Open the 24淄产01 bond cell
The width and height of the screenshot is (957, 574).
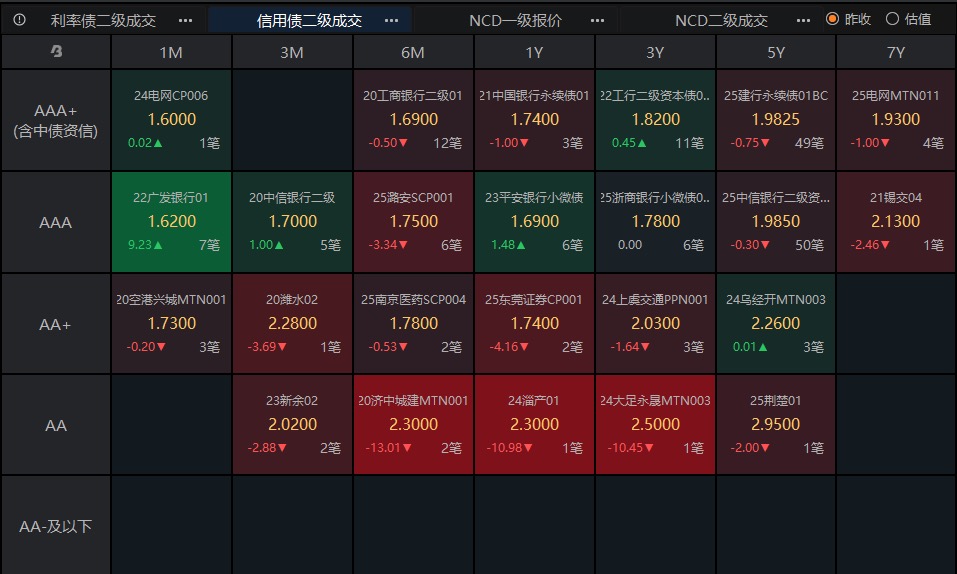pos(534,425)
